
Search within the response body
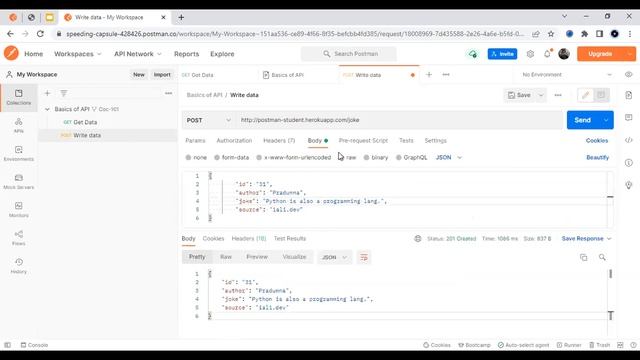pos(602,257)
